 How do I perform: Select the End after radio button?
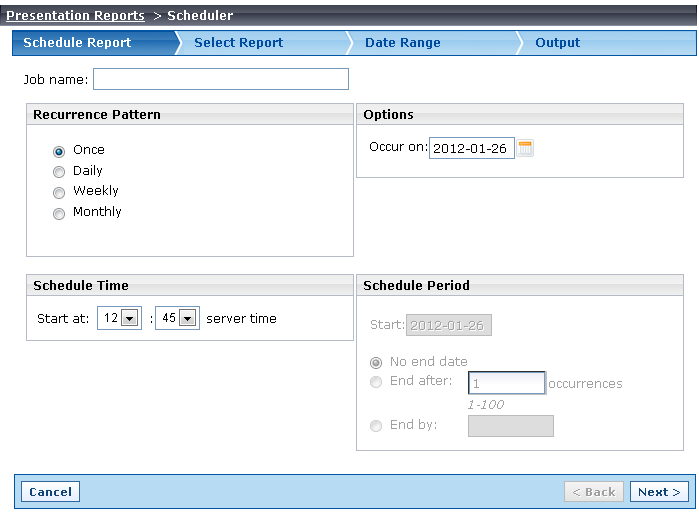point(376,382)
